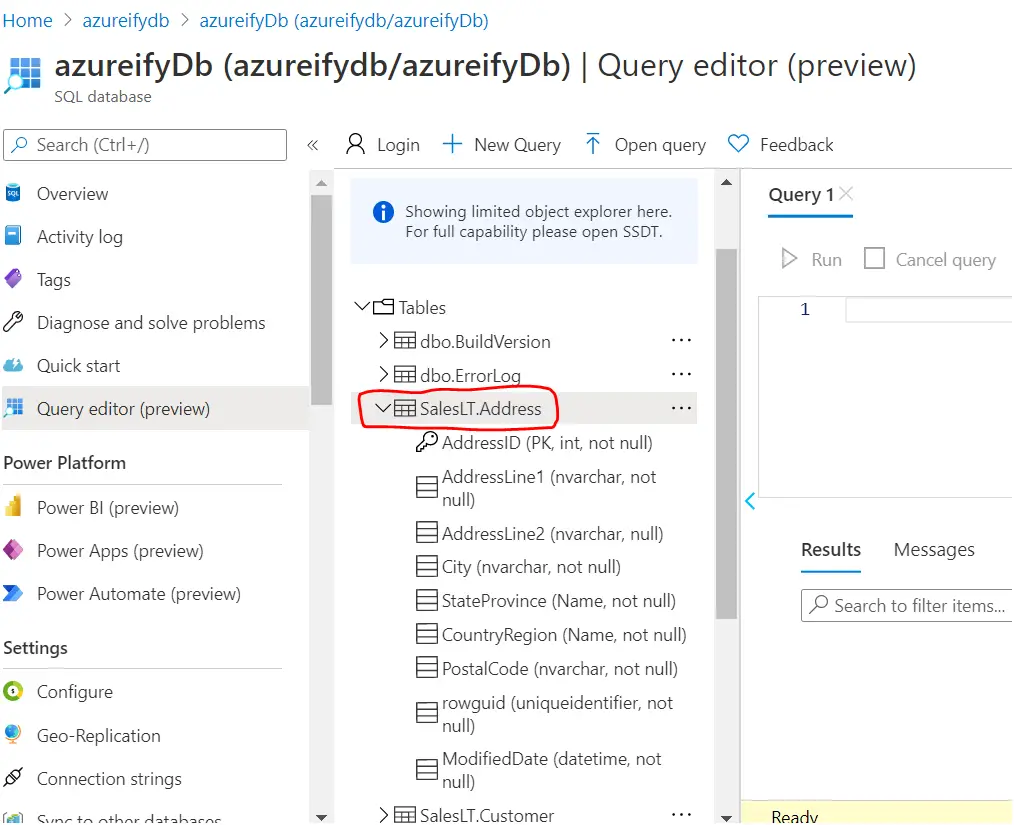The image size is (1014, 825).
Task: Switch to the Messages tab
Action: pos(934,550)
